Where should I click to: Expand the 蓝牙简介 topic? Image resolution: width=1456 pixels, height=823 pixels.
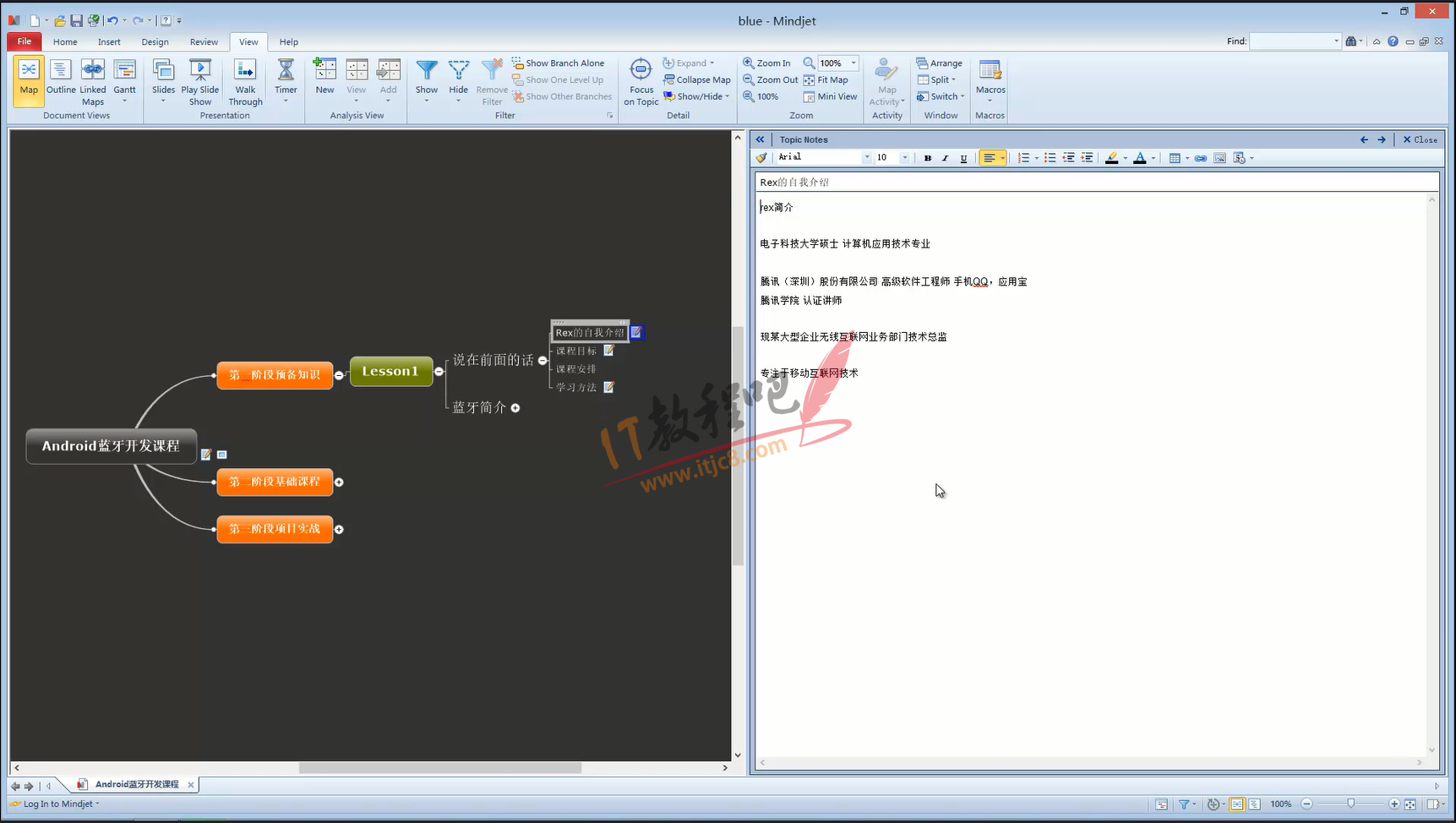[515, 408]
